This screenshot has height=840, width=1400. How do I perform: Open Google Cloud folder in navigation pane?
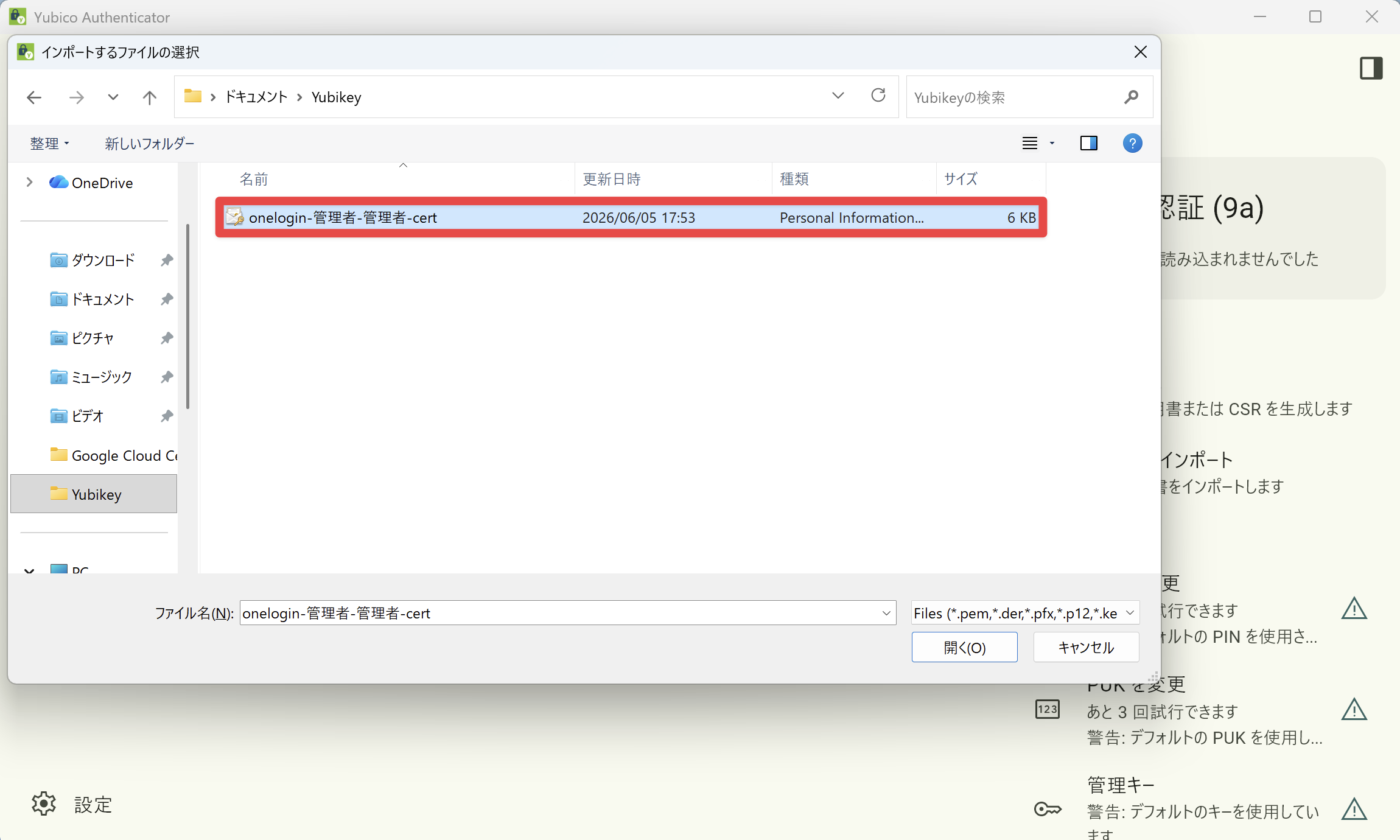[x=113, y=455]
